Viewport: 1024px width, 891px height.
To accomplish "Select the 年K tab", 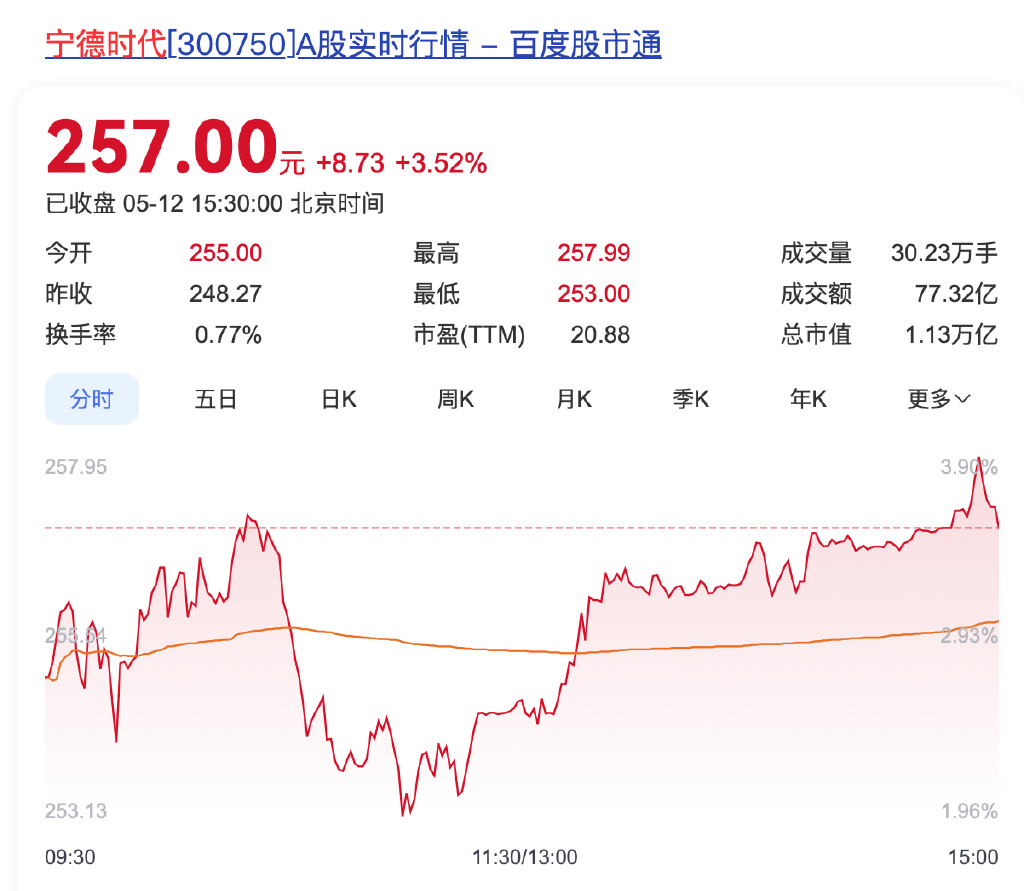I will tap(808, 398).
